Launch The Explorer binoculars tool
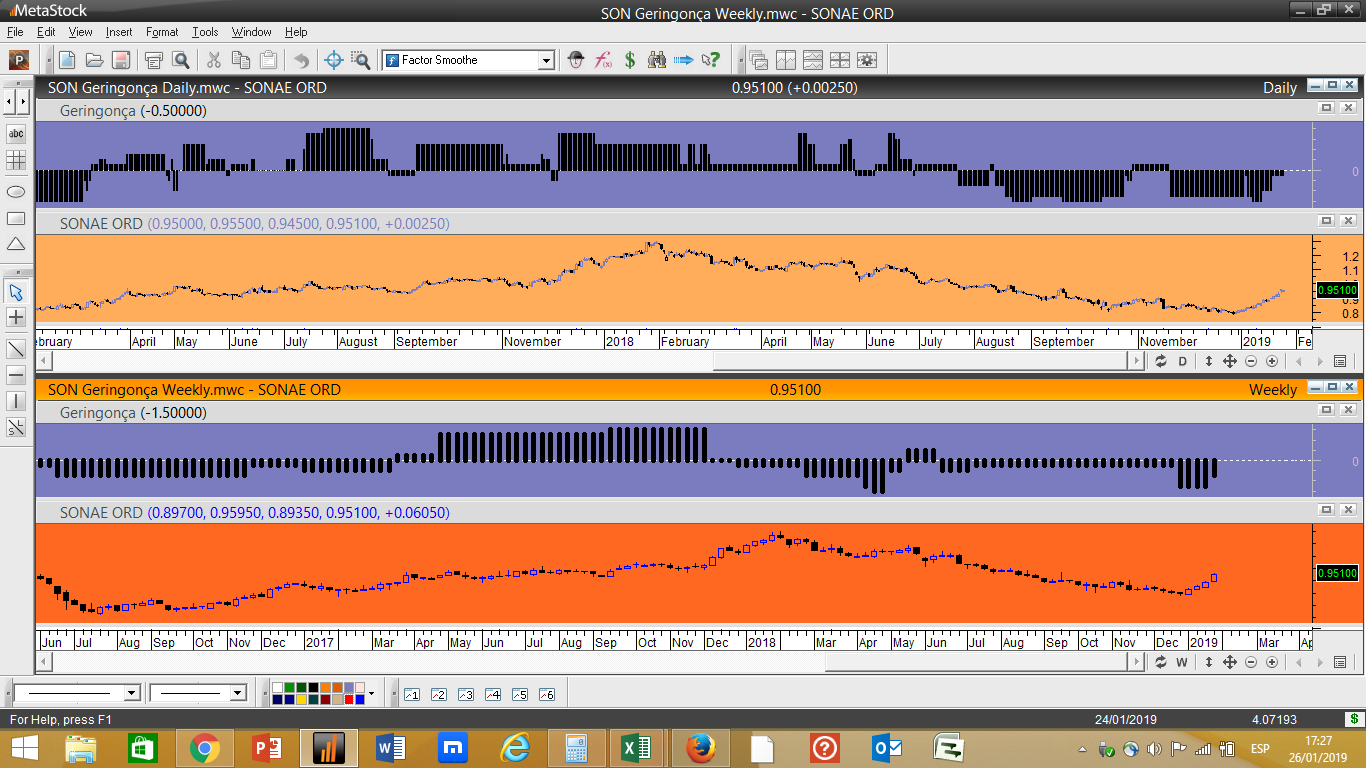Screen dimensions: 1366x768 [656, 60]
